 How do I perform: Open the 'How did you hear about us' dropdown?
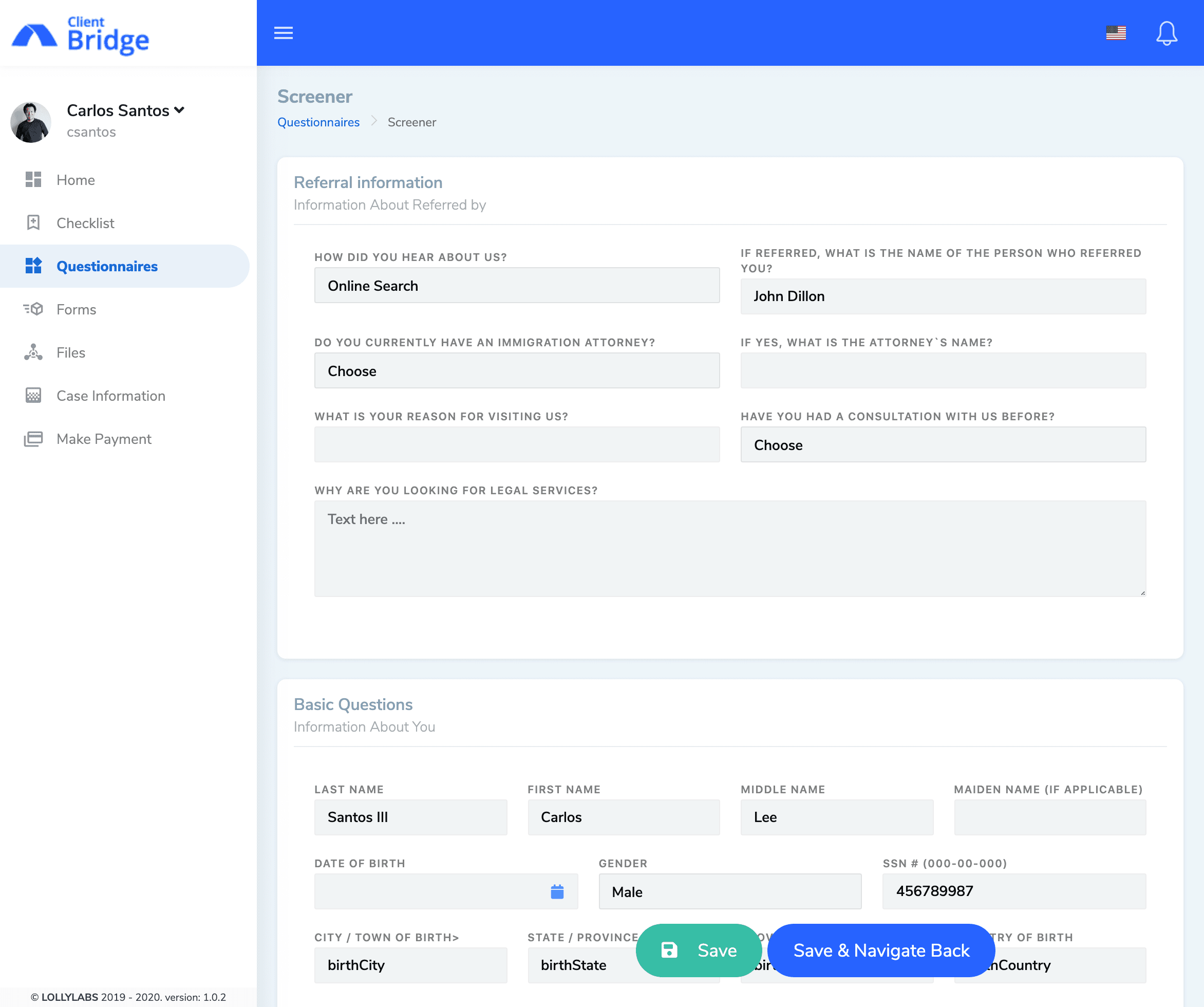coord(517,286)
